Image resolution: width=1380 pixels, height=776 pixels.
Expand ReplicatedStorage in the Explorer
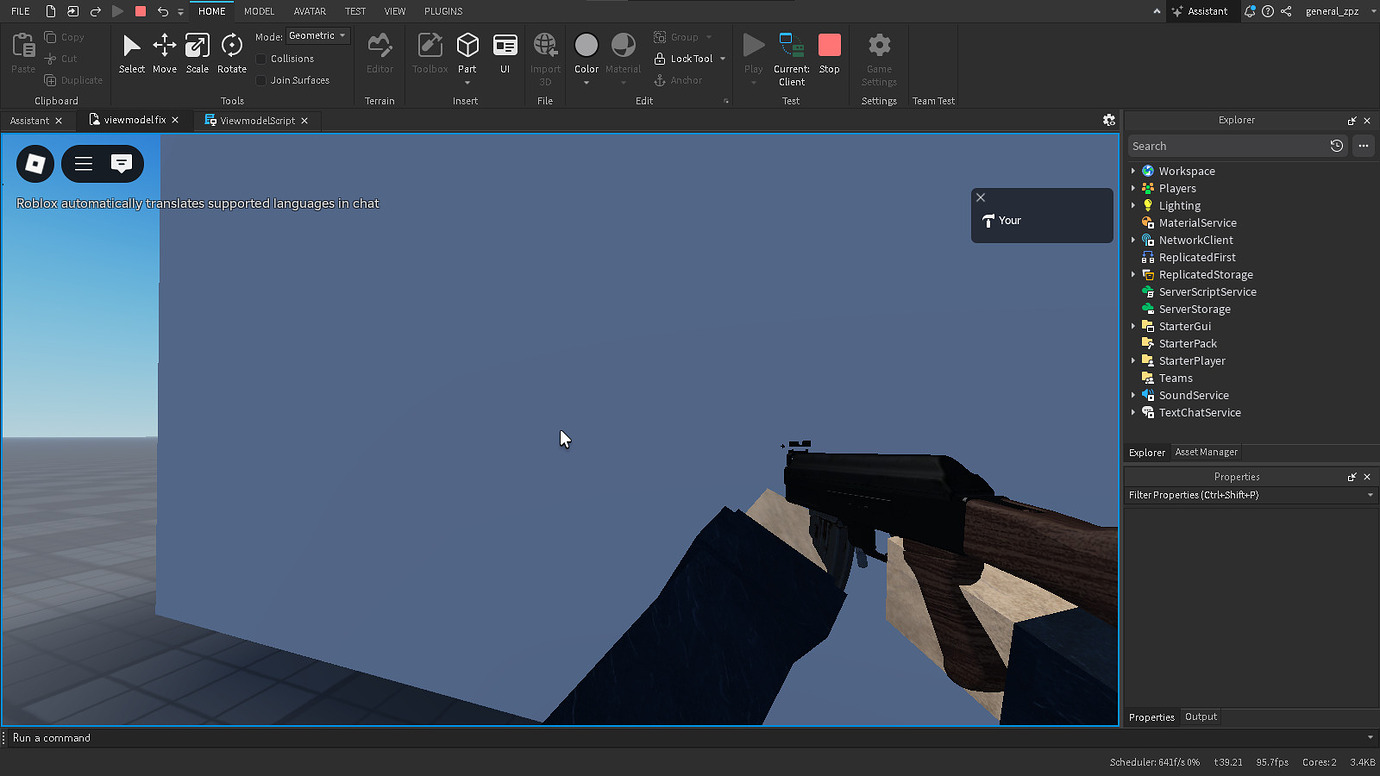[x=1133, y=274]
